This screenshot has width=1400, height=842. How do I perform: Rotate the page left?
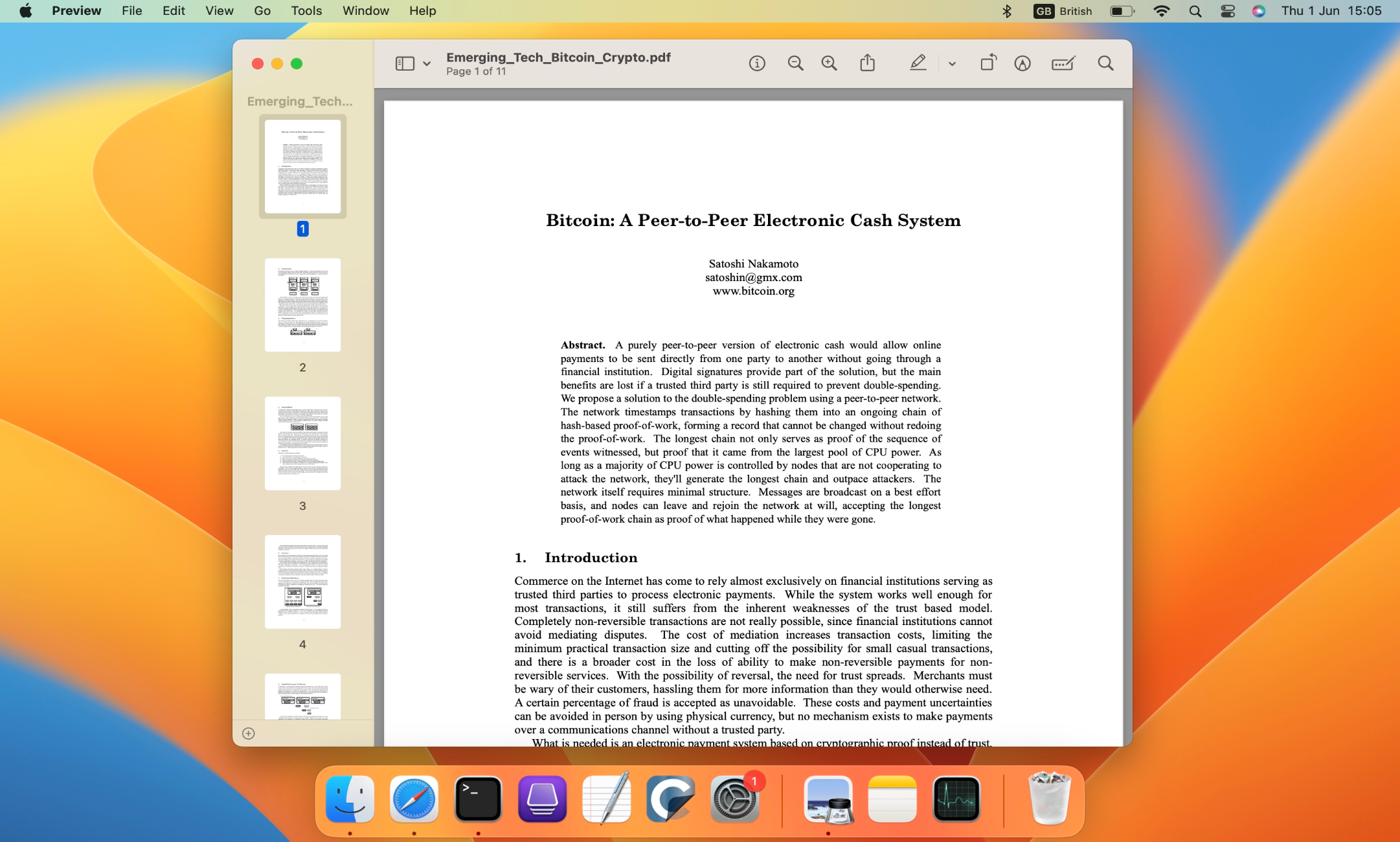pos(988,63)
